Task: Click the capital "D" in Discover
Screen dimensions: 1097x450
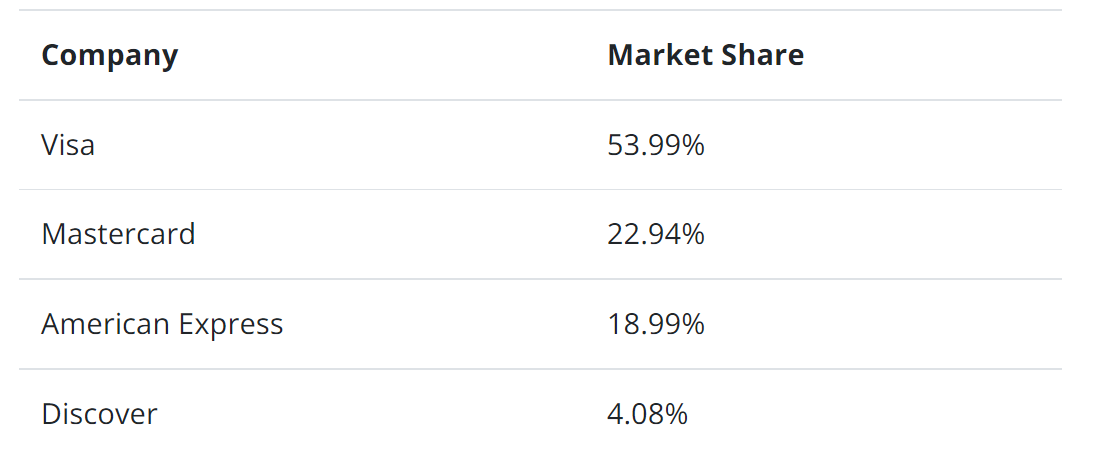Action: pos(50,413)
